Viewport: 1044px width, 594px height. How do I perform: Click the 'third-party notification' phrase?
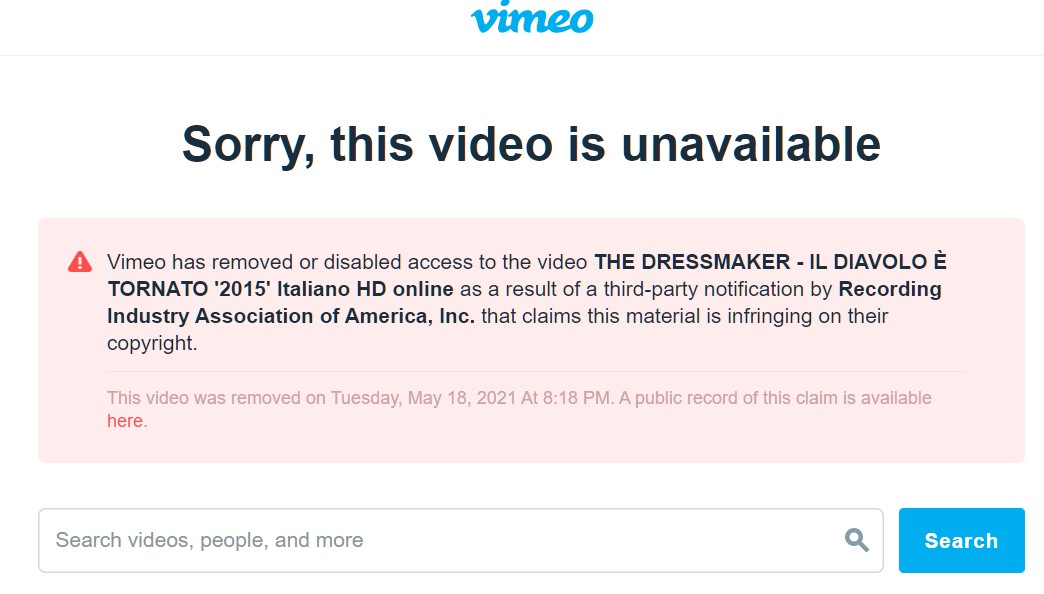(704, 289)
